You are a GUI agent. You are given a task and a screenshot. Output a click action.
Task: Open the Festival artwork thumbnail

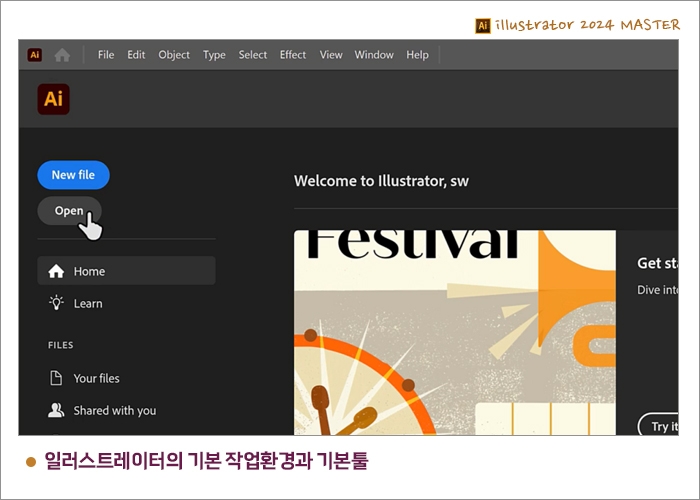click(x=454, y=332)
